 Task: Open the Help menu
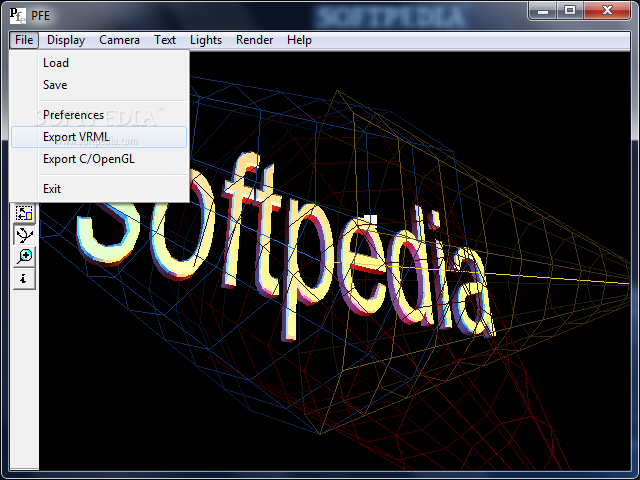(299, 40)
